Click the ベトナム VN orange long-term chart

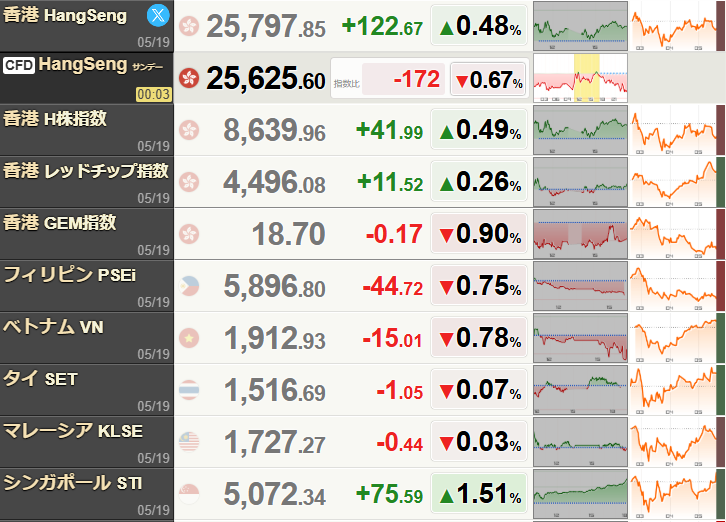tap(674, 338)
